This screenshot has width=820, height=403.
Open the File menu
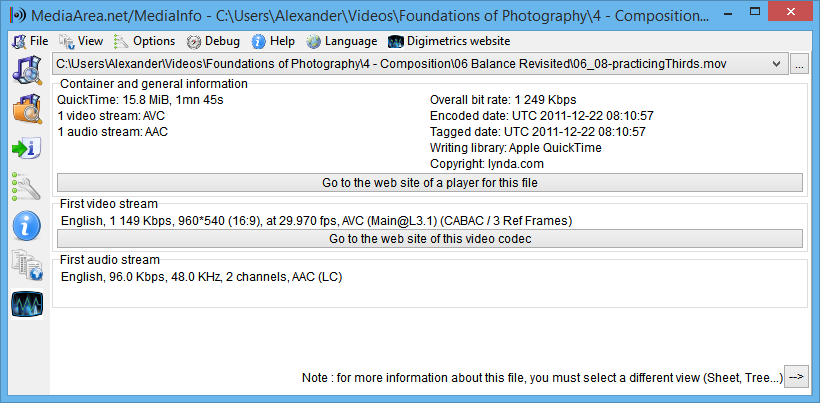tap(30, 41)
